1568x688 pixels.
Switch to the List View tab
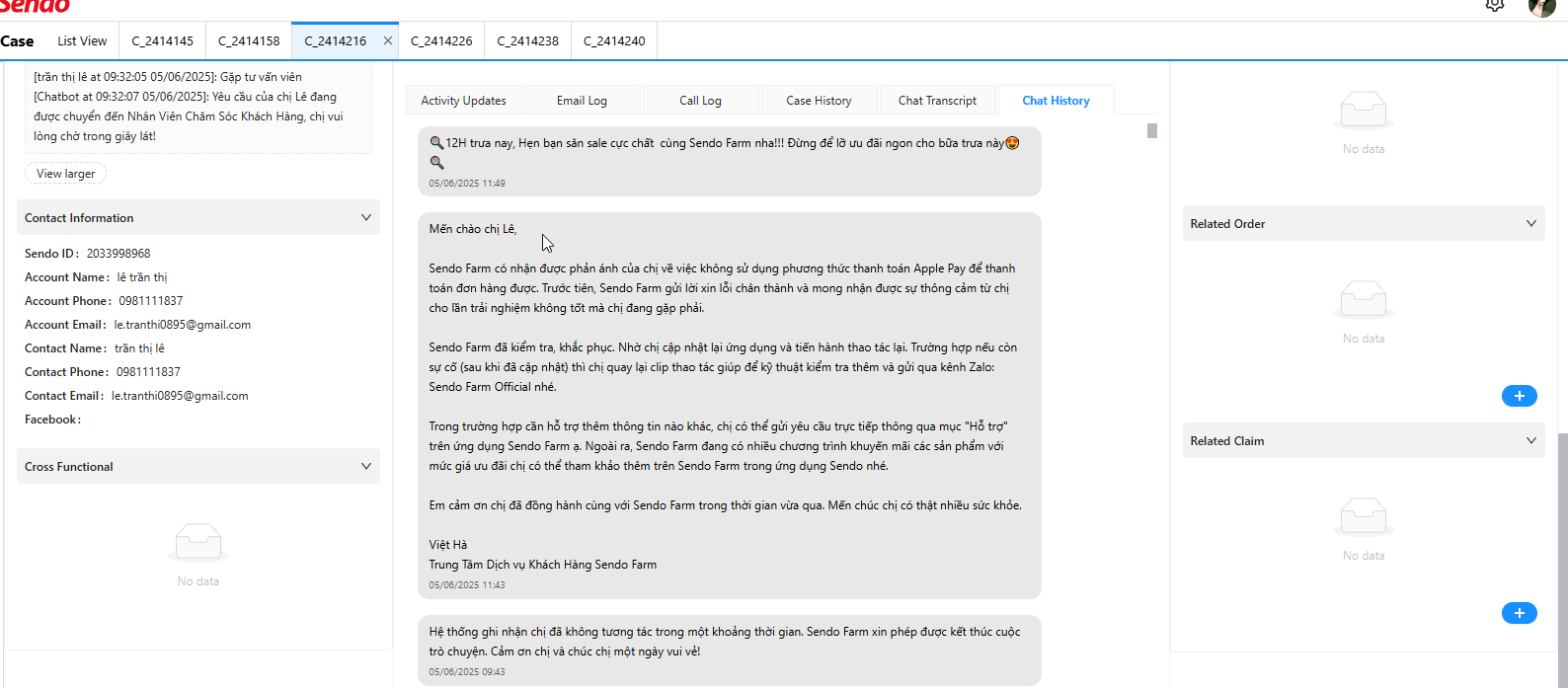tap(82, 40)
